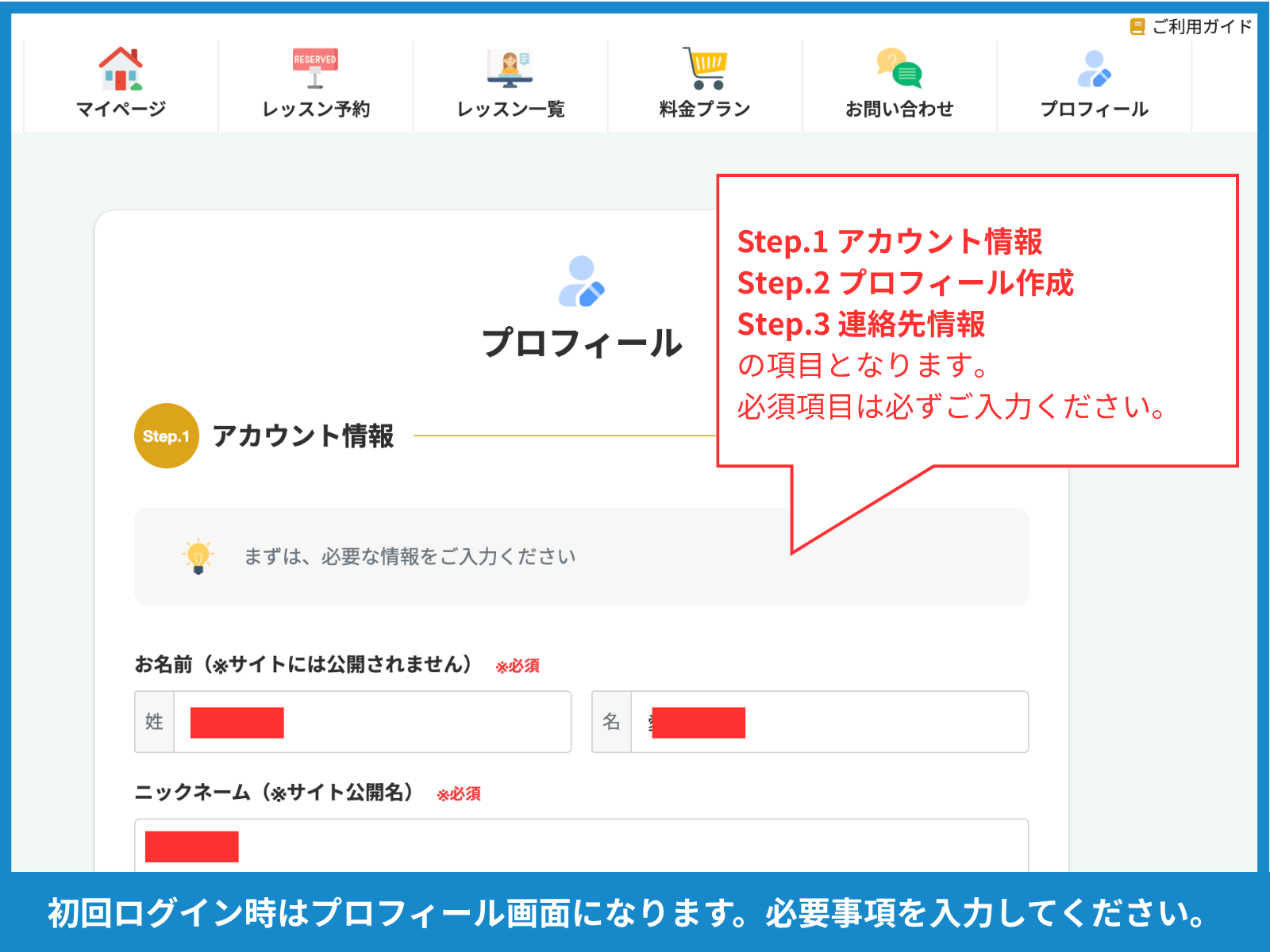
Task: Click the RESERVED sign icon for レッスン予約
Action: click(315, 68)
